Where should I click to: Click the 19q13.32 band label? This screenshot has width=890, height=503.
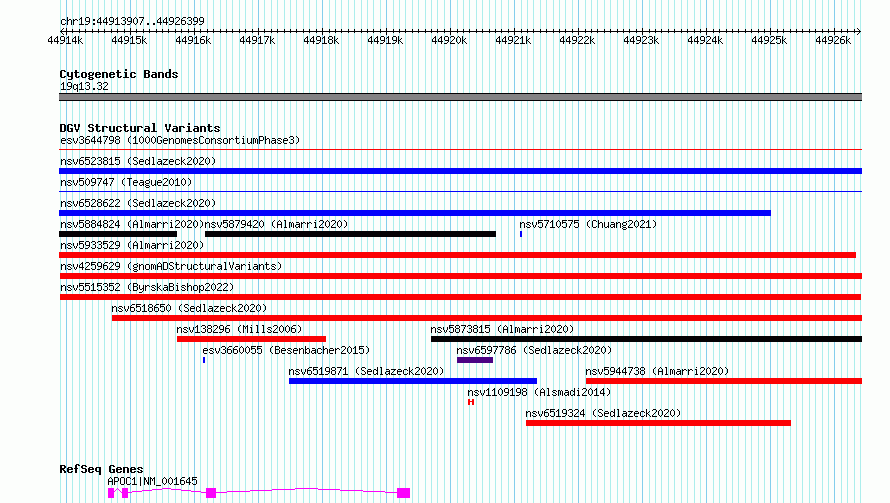click(84, 86)
